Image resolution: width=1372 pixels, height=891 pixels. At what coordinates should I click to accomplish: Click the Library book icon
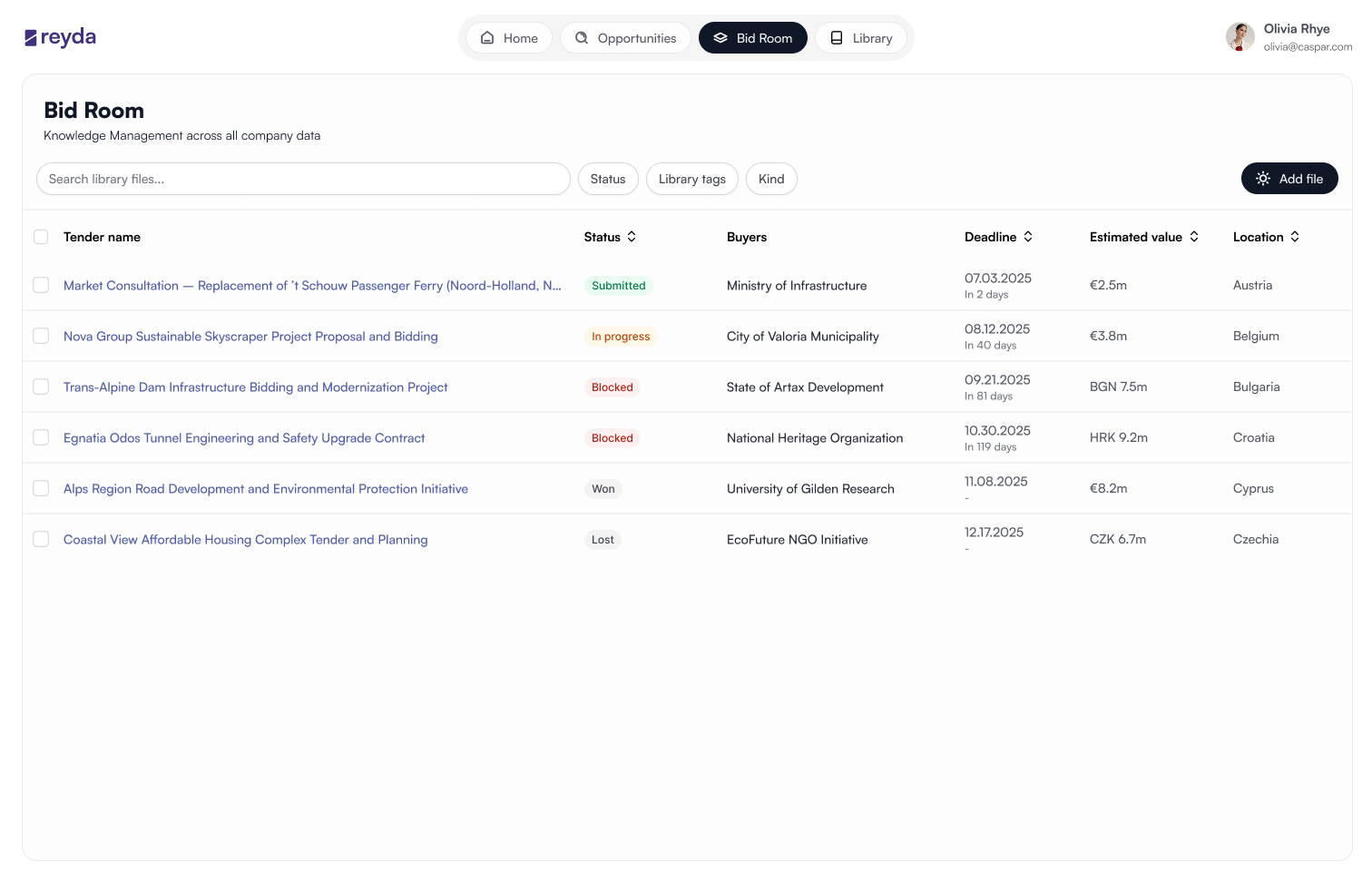pos(837,38)
